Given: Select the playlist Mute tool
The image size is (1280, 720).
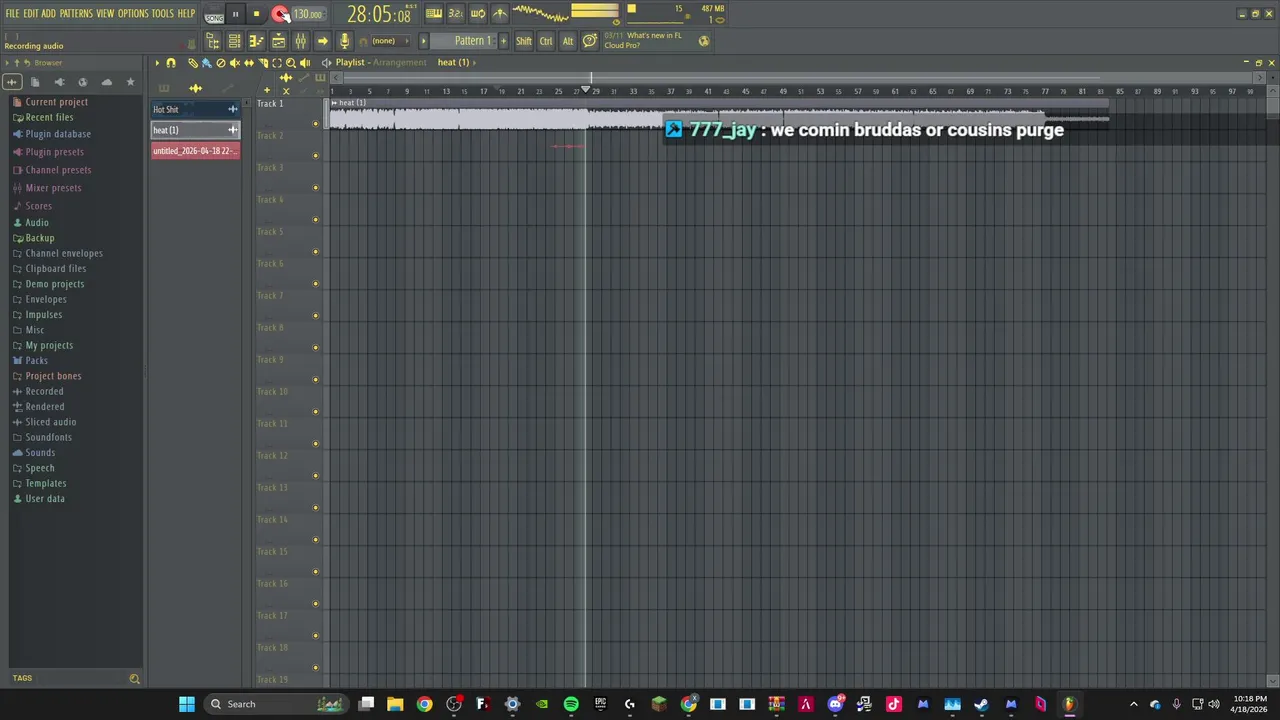Looking at the screenshot, I should [235, 62].
